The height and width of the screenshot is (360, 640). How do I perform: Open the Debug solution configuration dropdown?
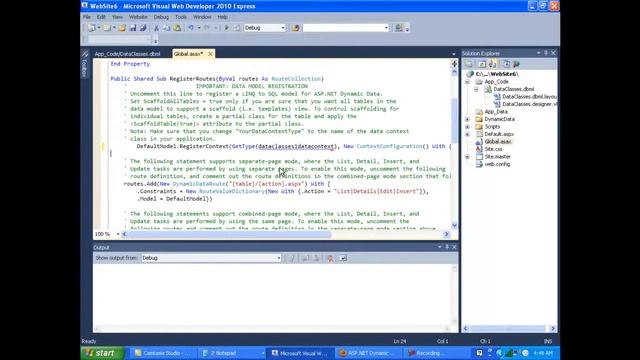click(x=283, y=28)
